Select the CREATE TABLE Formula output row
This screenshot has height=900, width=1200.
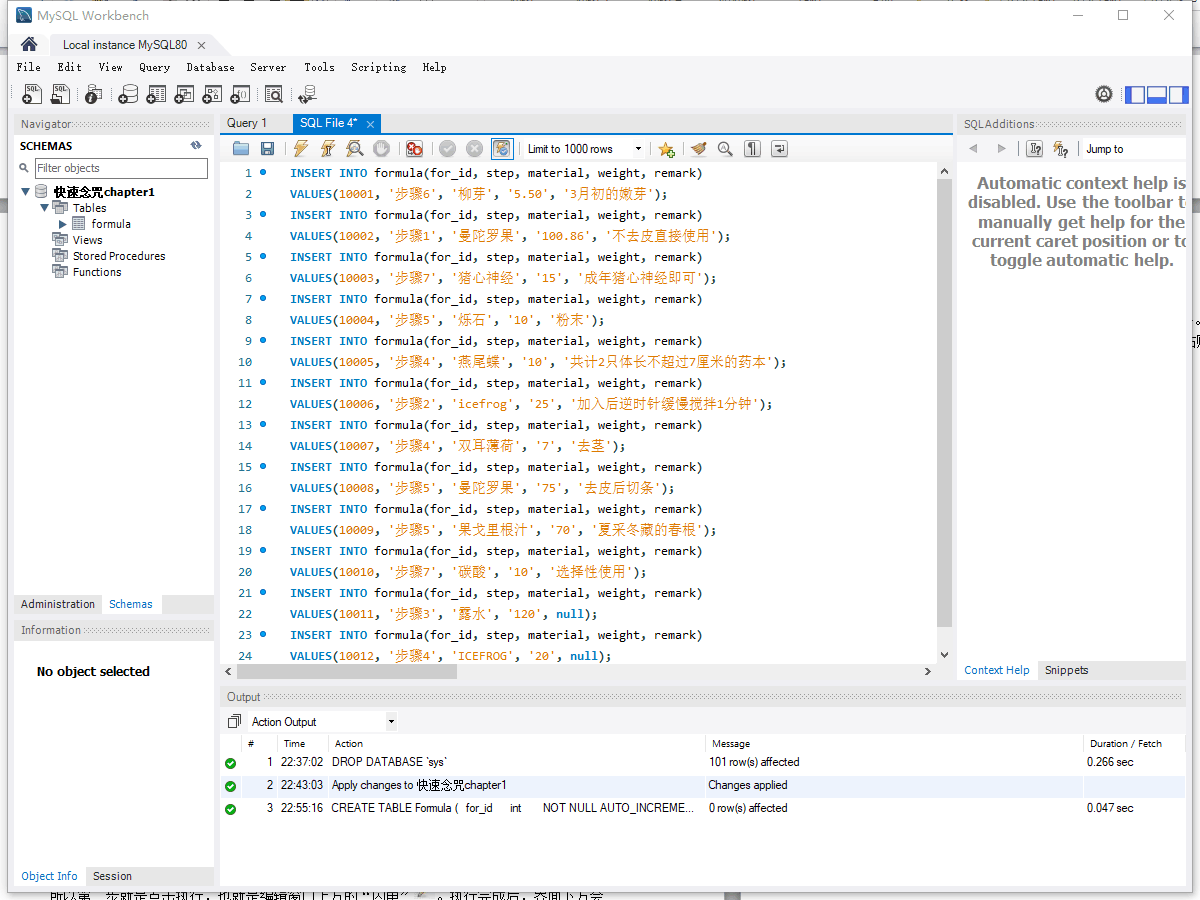(703, 808)
